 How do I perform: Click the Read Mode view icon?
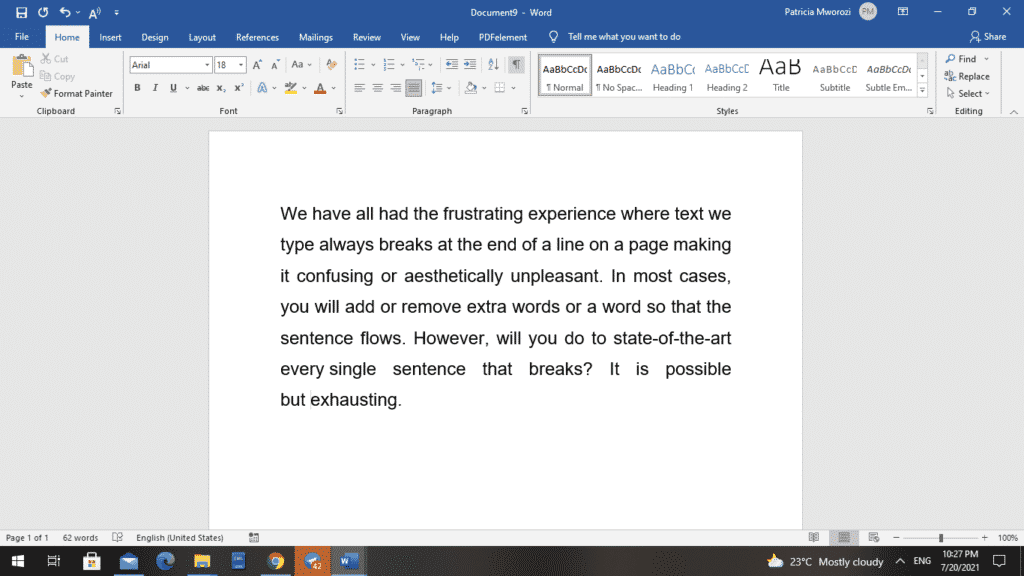coord(814,537)
